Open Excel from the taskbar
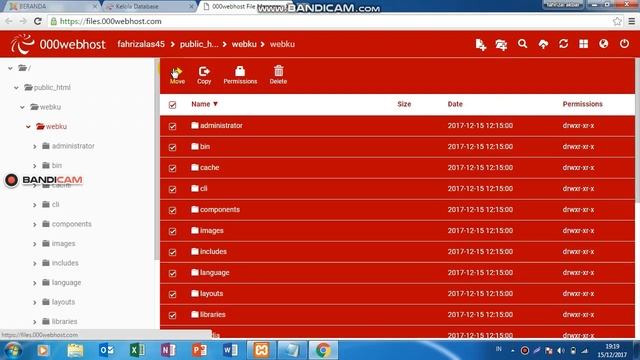Image resolution: width=640 pixels, height=360 pixels. point(137,350)
